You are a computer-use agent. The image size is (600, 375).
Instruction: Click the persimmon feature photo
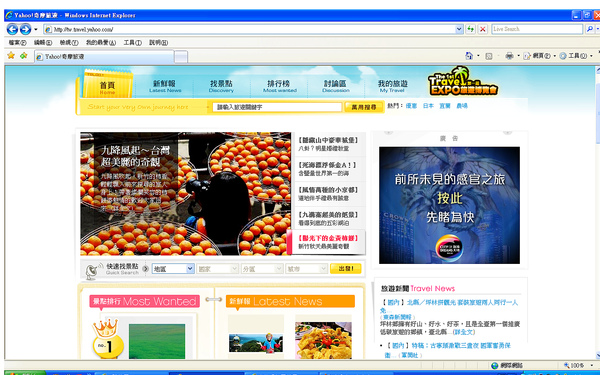coord(186,194)
